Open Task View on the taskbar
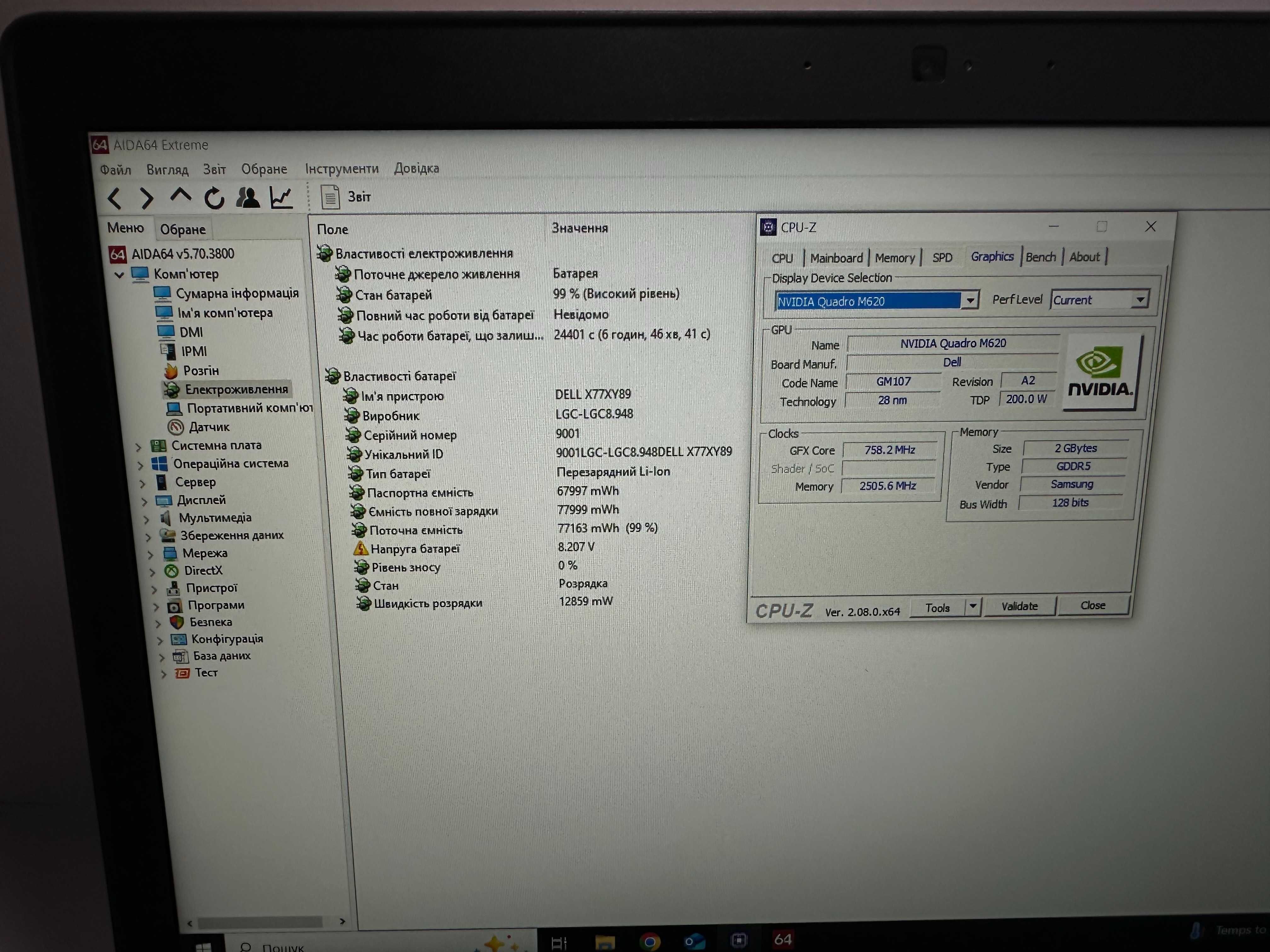The width and height of the screenshot is (1270, 952). (x=559, y=942)
